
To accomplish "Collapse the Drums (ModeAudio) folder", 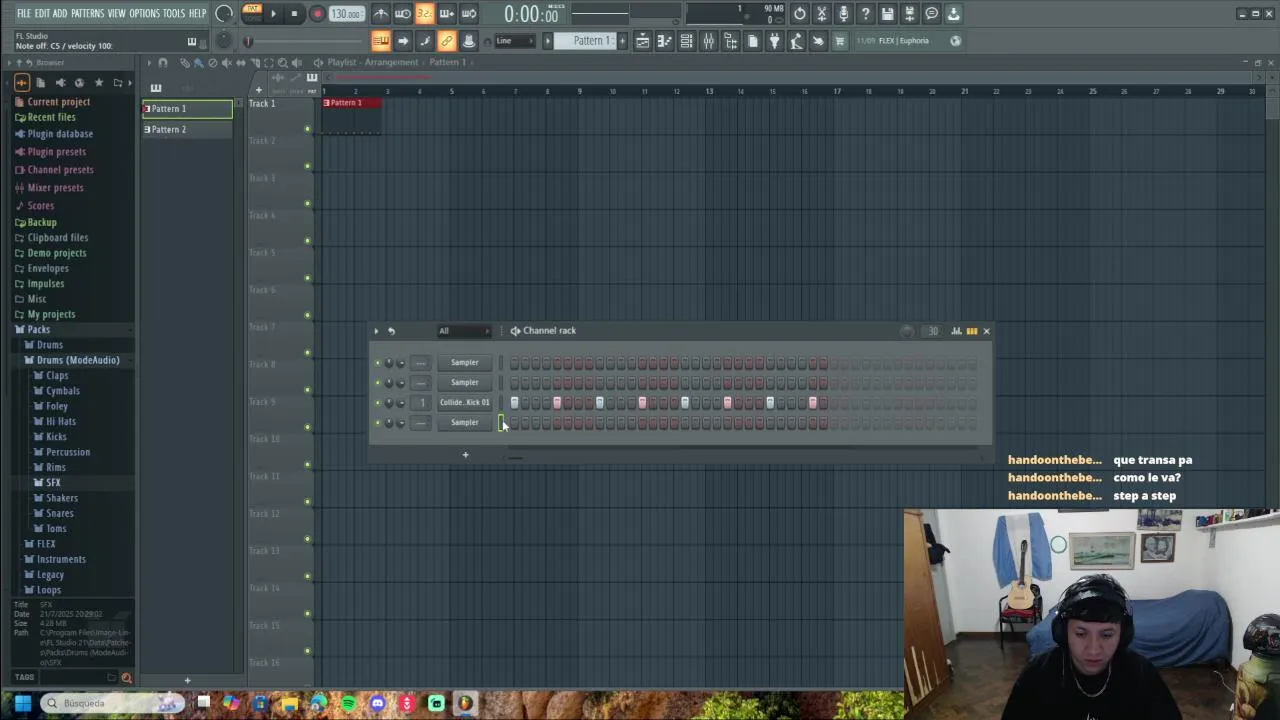I will [x=77, y=360].
